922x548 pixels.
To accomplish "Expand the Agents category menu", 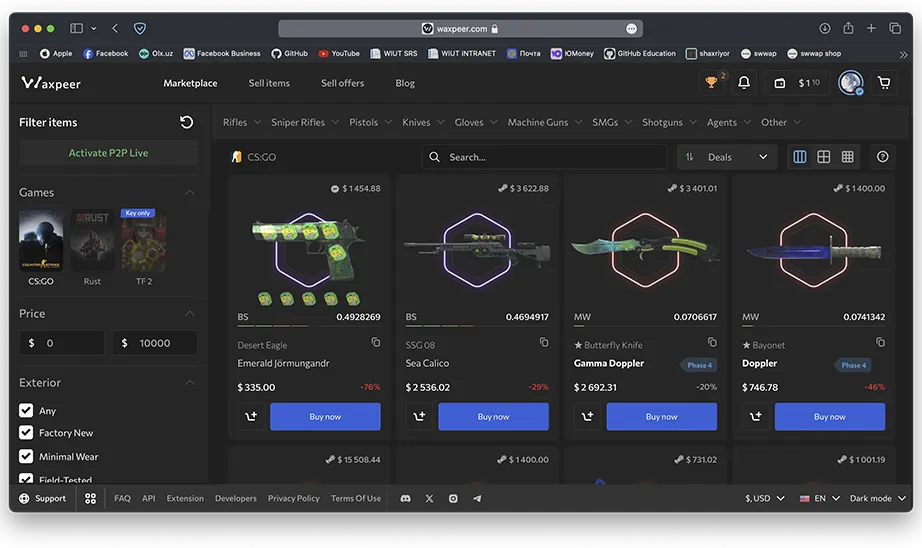I will coord(729,122).
